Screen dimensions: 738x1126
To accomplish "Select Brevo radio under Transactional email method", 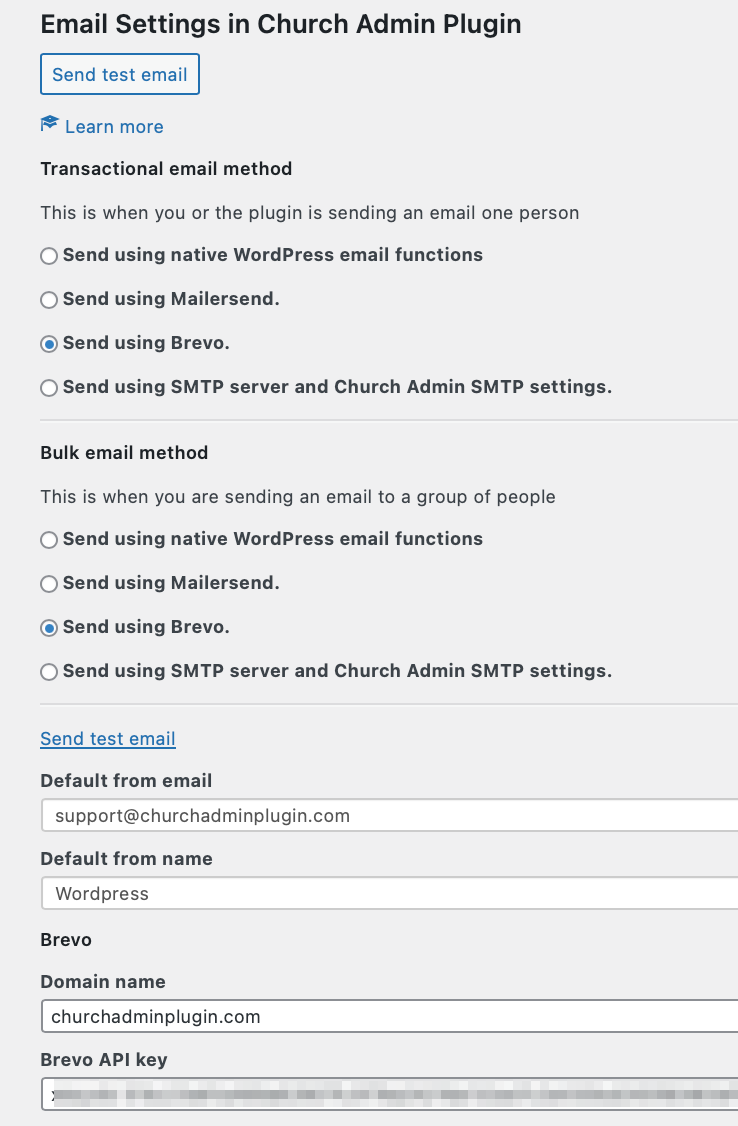I will point(49,344).
